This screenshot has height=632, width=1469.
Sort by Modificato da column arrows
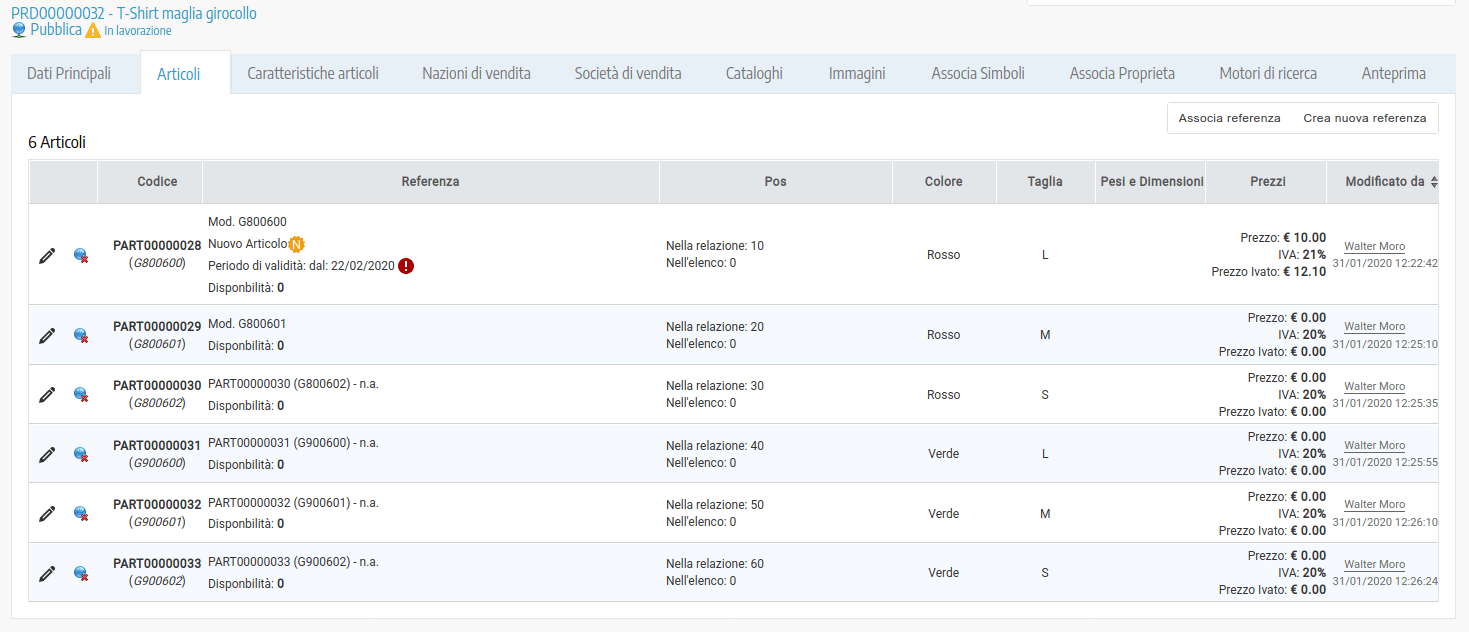click(x=1435, y=182)
